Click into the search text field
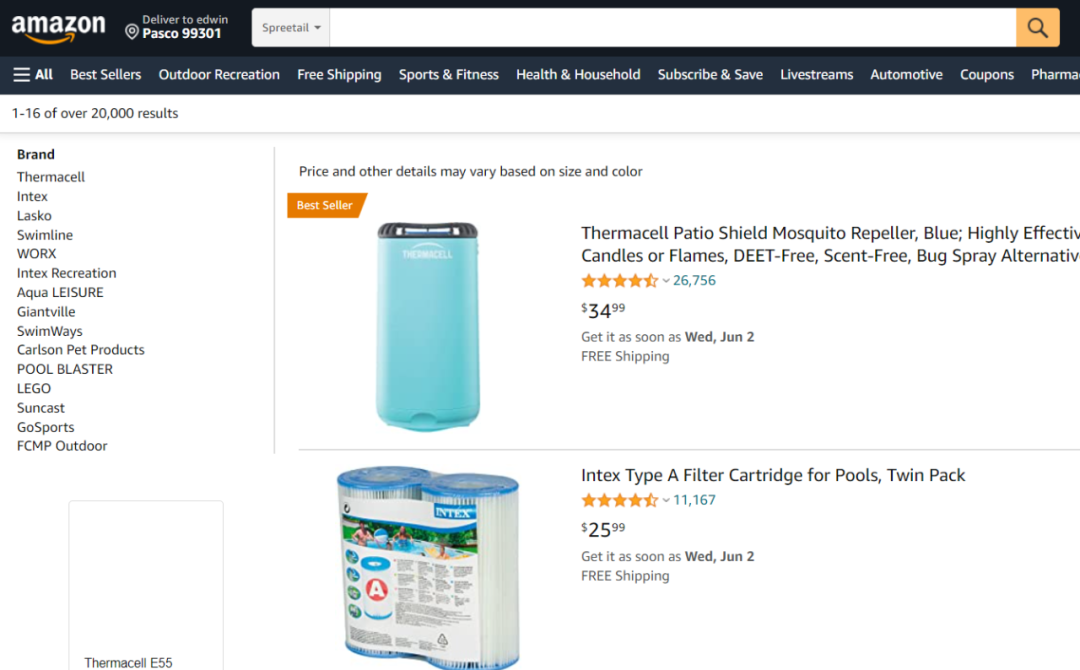Screen dimensions: 1080x670 (x=672, y=28)
